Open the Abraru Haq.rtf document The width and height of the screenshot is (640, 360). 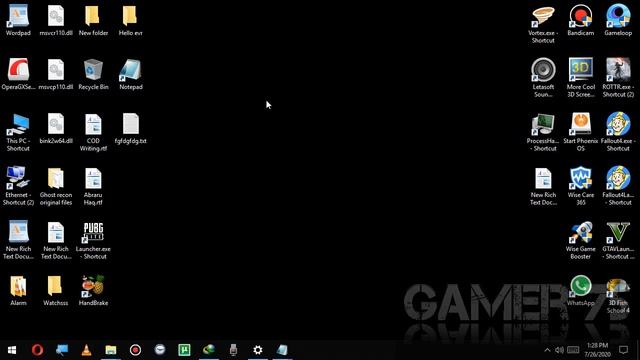pyautogui.click(x=93, y=186)
